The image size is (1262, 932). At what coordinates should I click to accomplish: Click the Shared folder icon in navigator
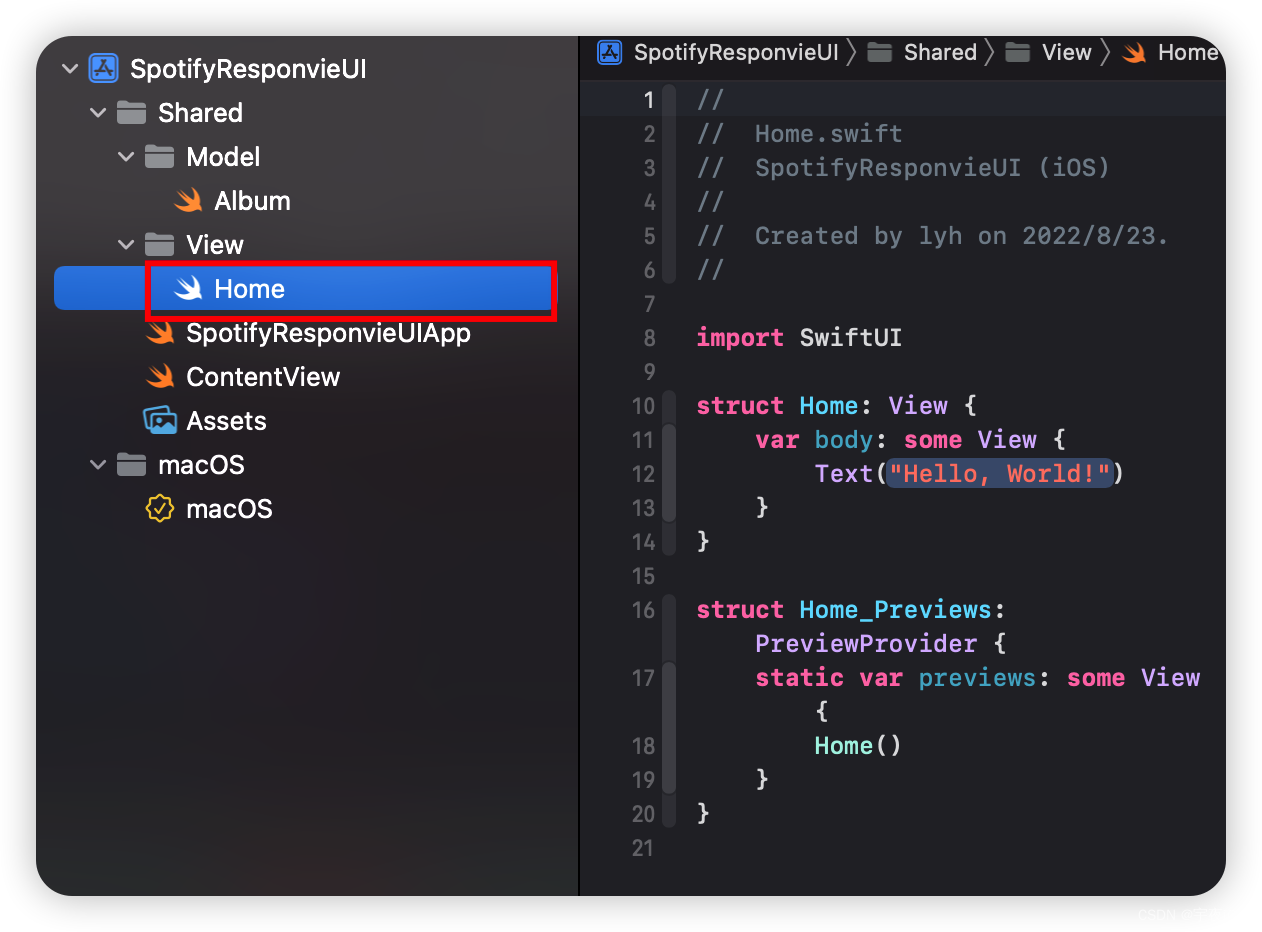tap(131, 112)
